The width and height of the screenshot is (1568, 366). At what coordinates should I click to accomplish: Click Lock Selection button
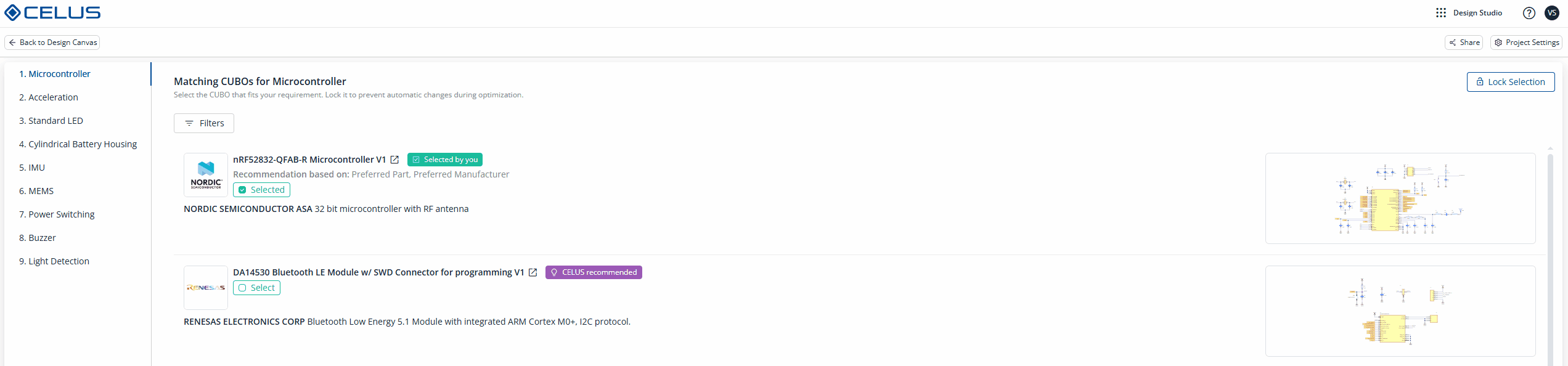coord(1511,82)
